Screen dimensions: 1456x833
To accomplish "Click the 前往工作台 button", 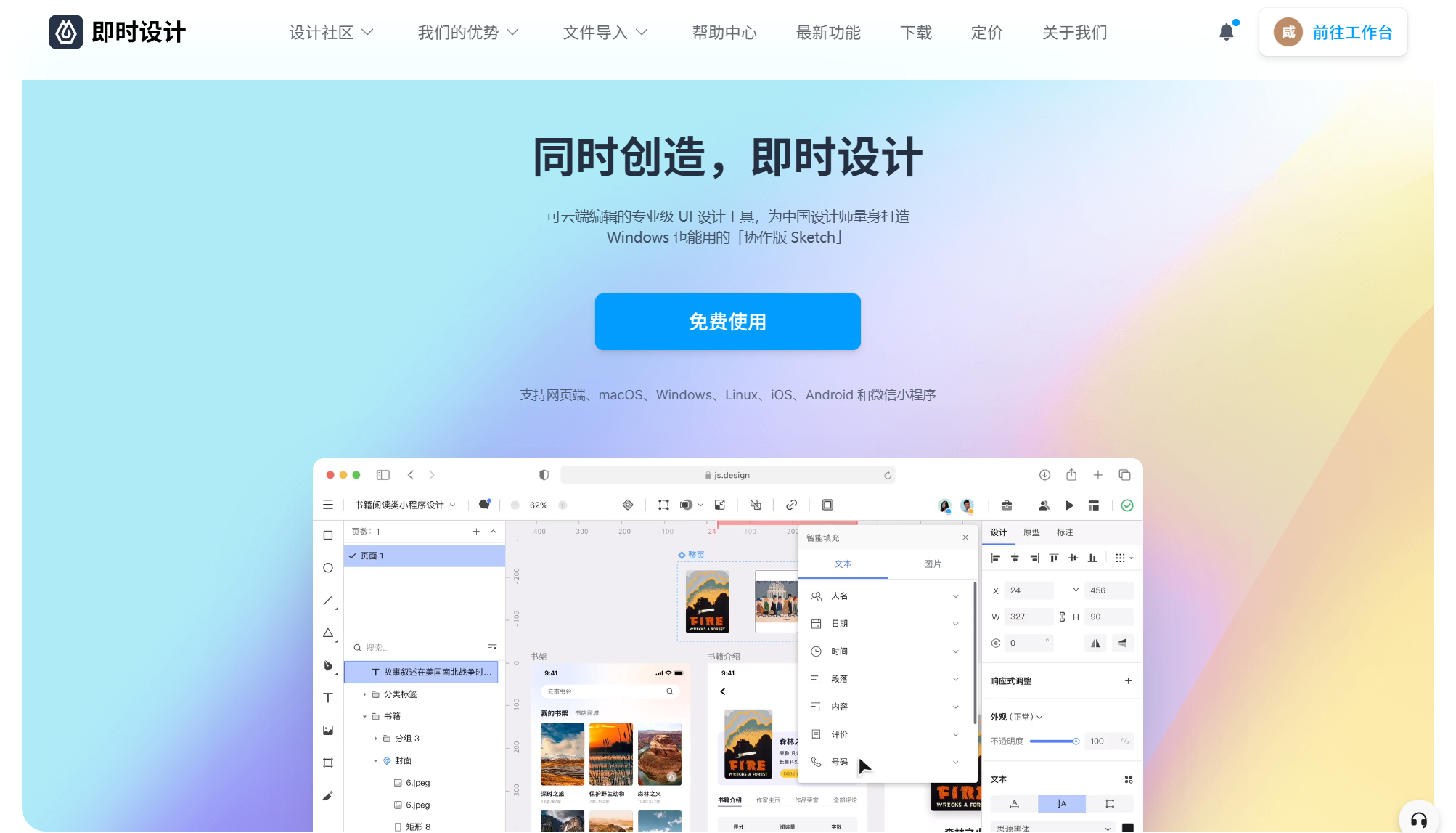I will pyautogui.click(x=1333, y=32).
